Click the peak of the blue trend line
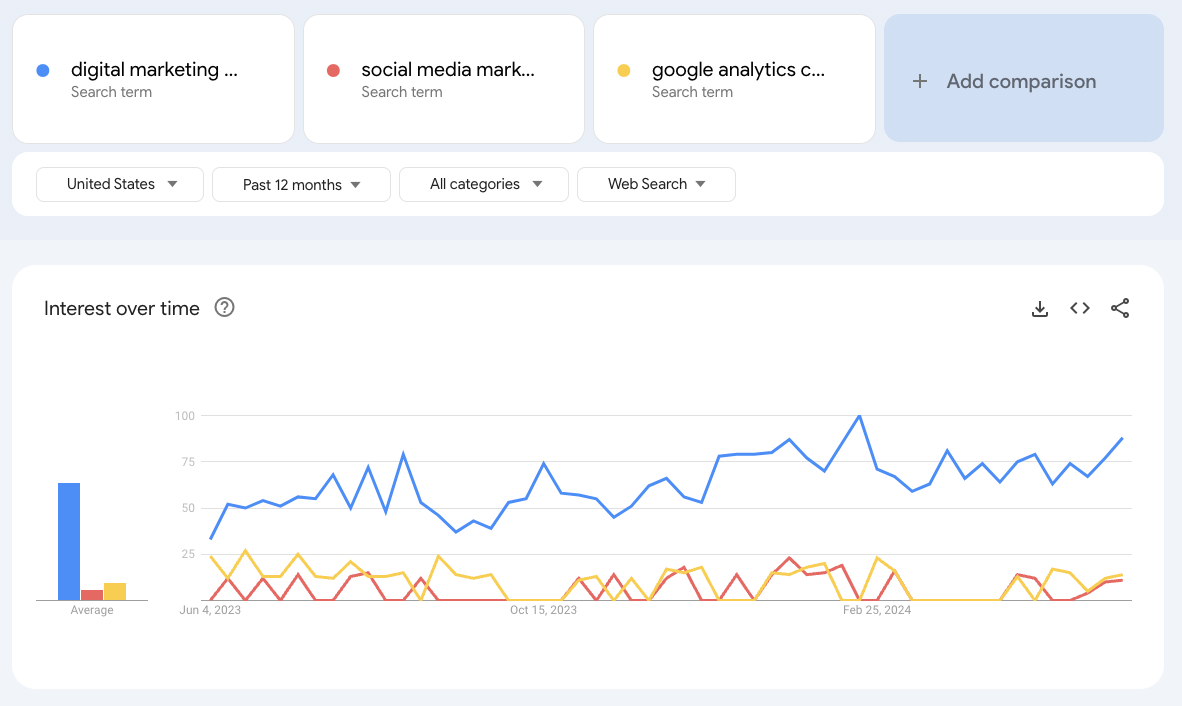The height and width of the screenshot is (706, 1182). pos(858,416)
